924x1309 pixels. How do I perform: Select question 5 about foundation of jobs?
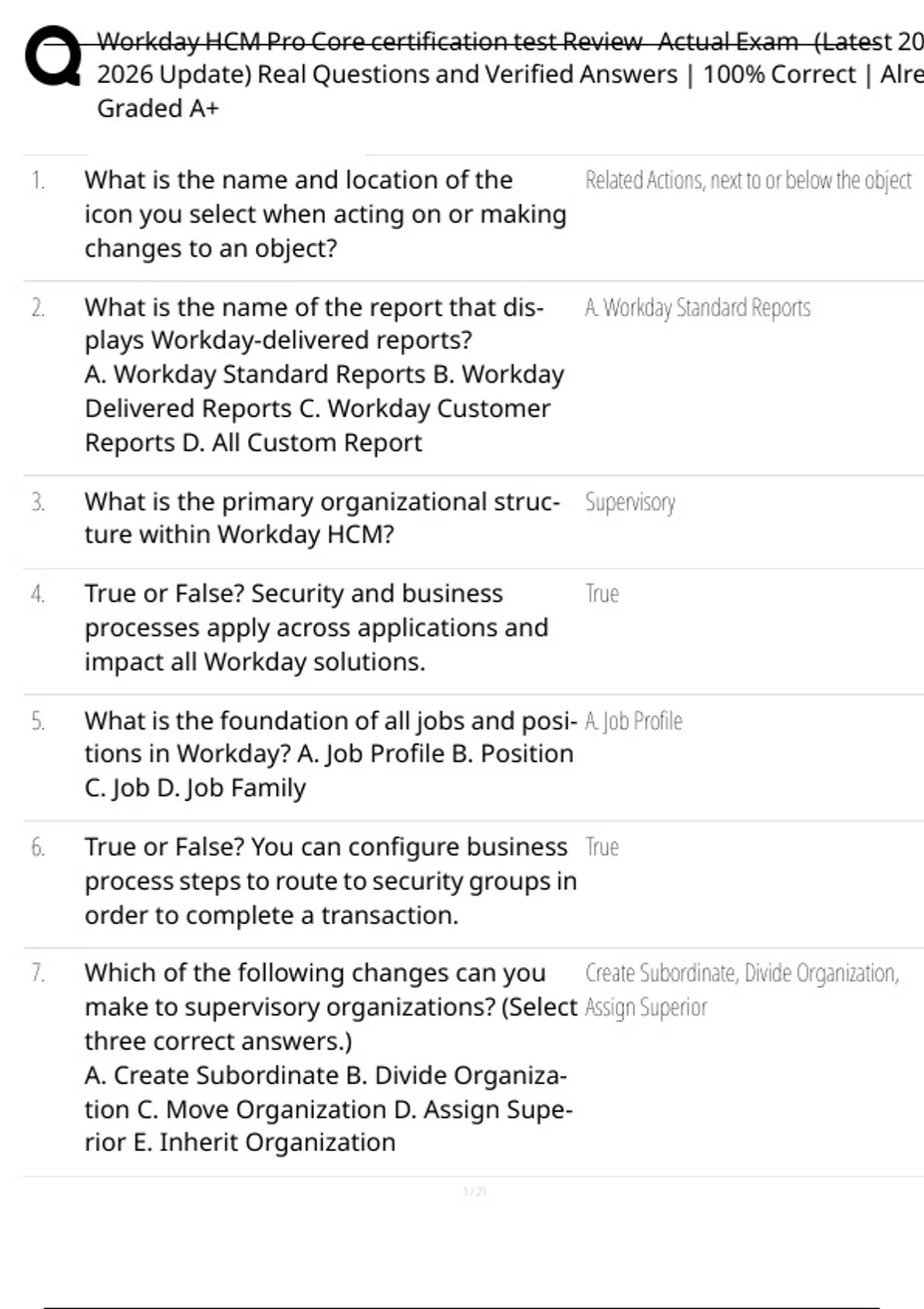tap(330, 754)
